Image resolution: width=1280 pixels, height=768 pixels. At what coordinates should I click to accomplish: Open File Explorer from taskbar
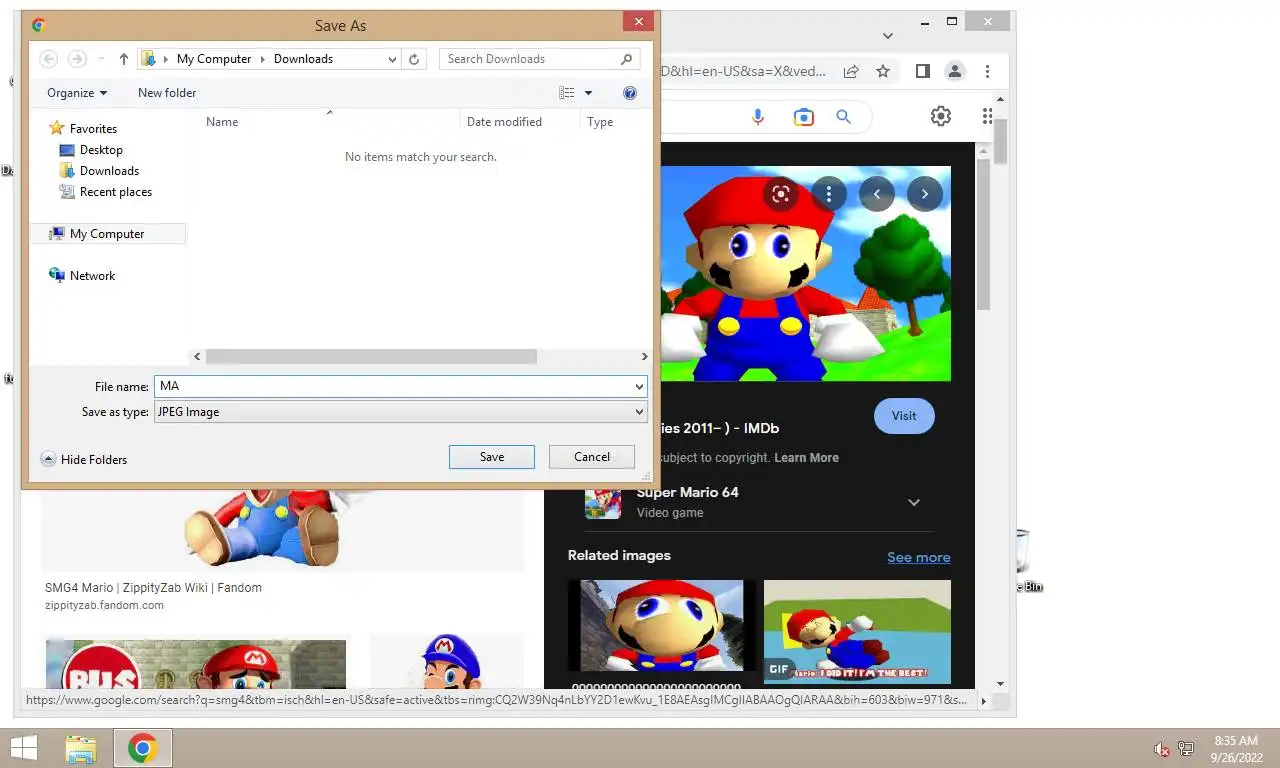[x=81, y=748]
